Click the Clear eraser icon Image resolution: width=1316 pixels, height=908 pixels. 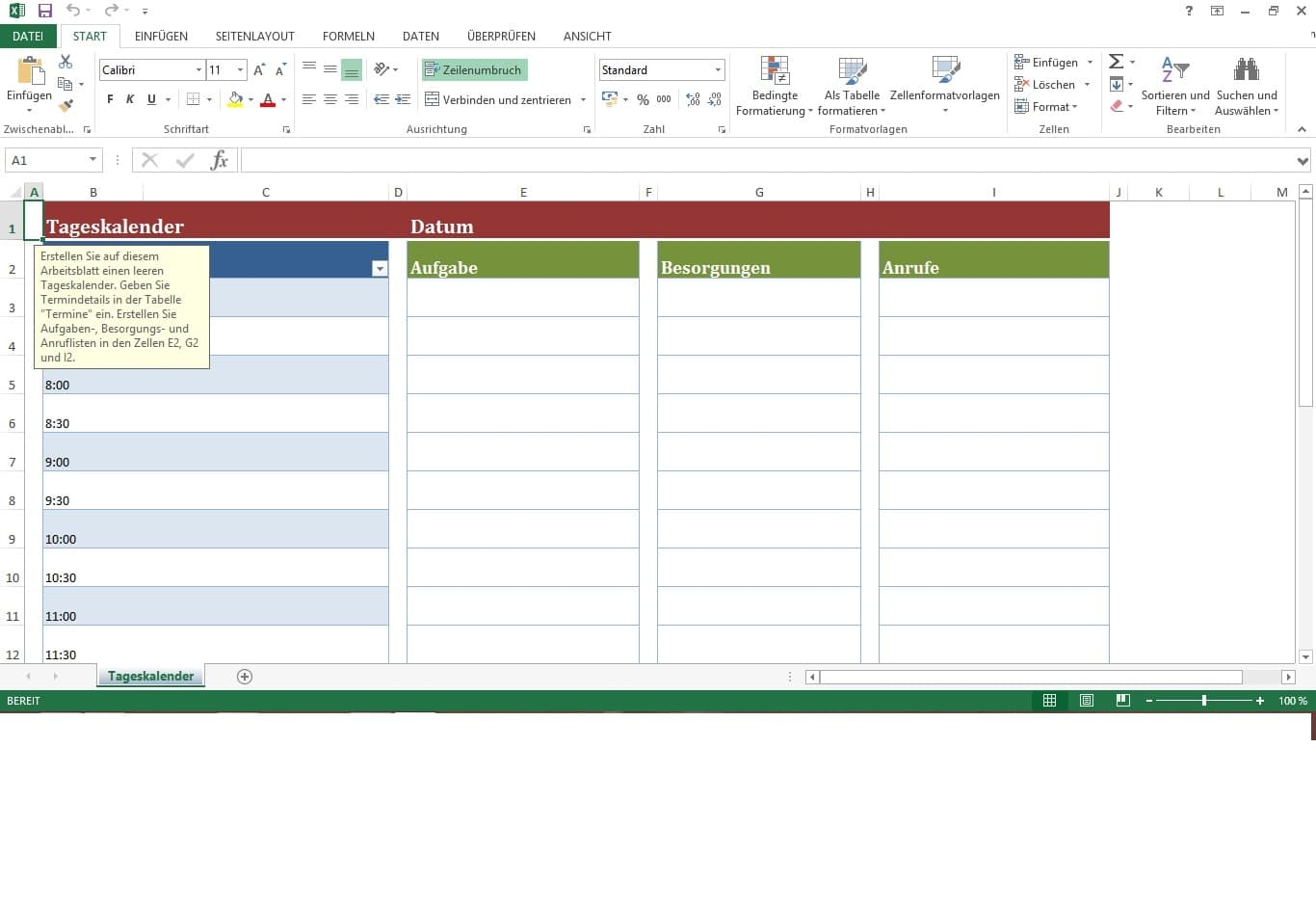pyautogui.click(x=1116, y=106)
